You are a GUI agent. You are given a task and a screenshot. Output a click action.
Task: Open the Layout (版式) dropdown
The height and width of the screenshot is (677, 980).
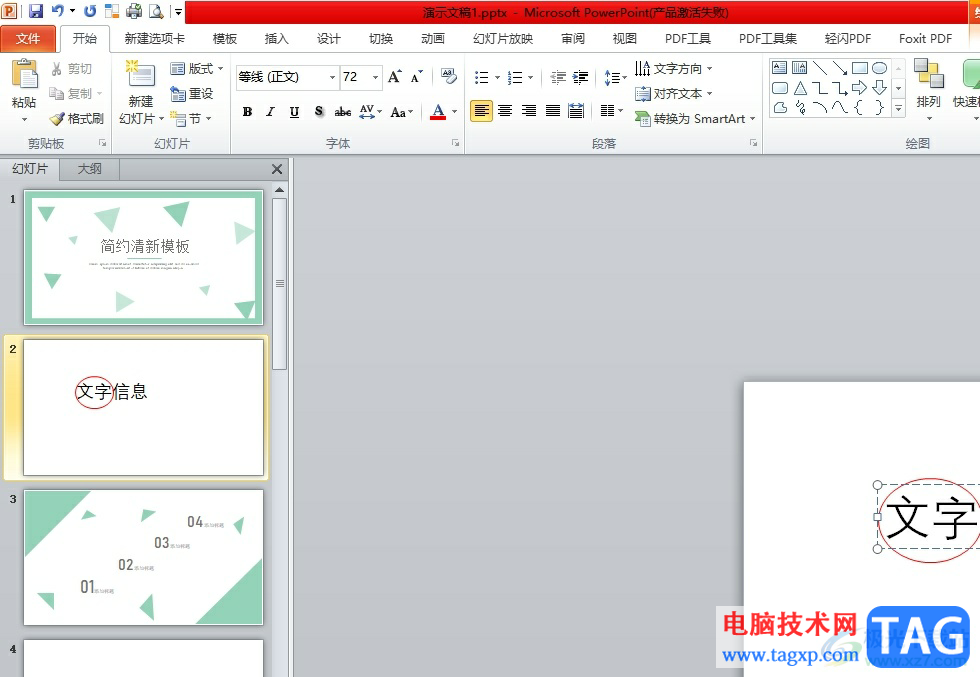tap(196, 69)
